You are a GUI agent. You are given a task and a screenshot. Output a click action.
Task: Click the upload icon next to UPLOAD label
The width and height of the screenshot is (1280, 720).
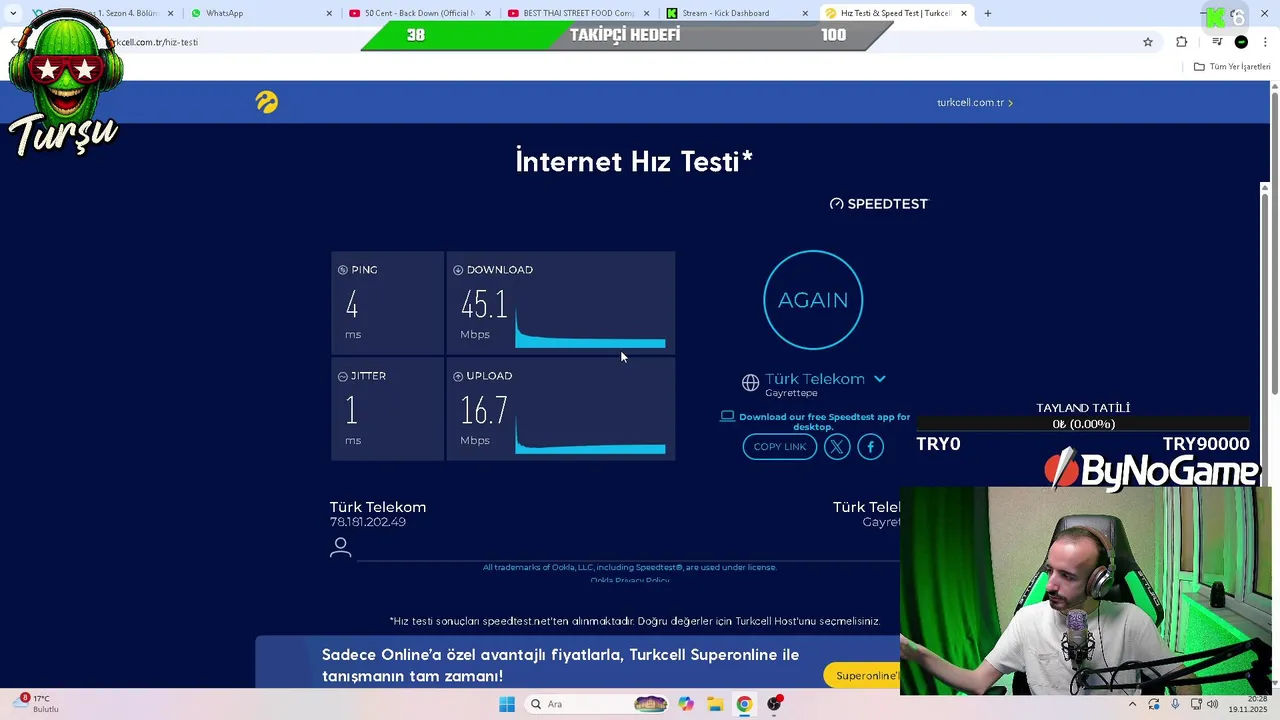[458, 376]
